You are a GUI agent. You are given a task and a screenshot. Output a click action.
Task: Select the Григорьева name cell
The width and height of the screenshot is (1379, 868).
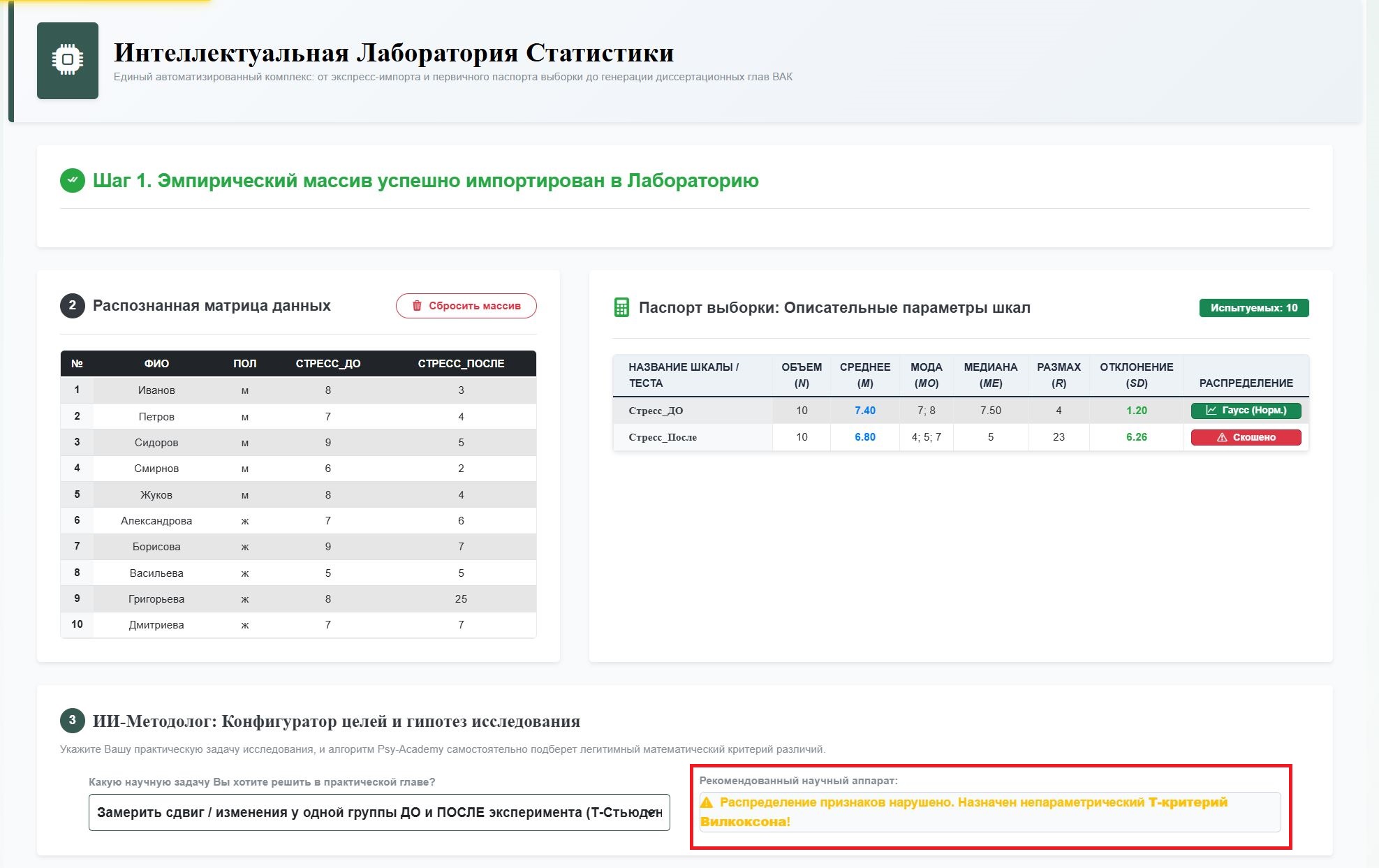click(x=156, y=599)
